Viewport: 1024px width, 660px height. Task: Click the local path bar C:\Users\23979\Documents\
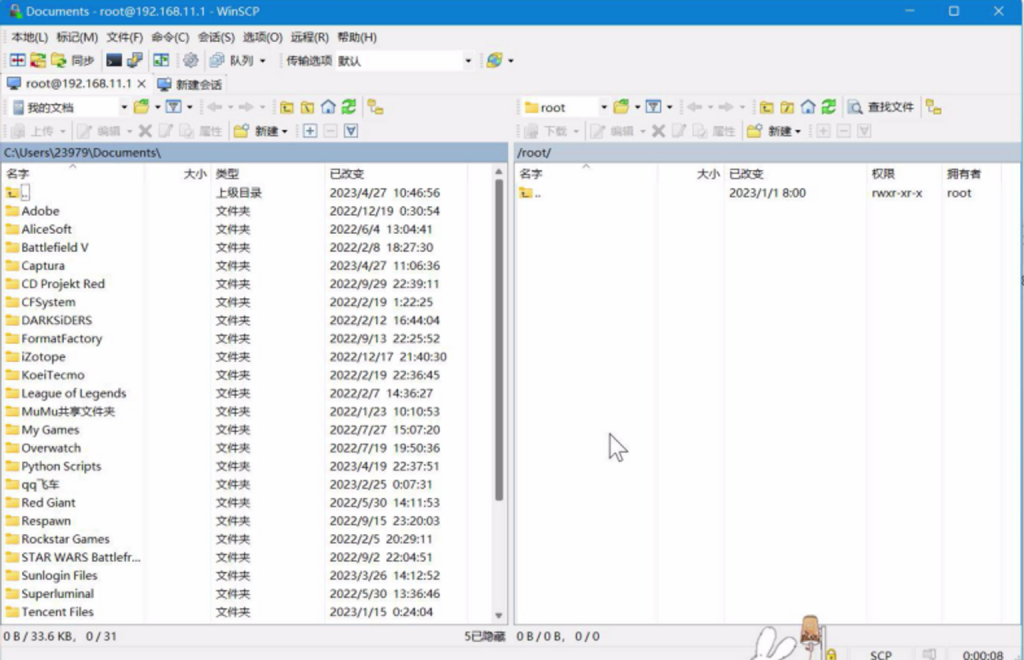tap(254, 153)
